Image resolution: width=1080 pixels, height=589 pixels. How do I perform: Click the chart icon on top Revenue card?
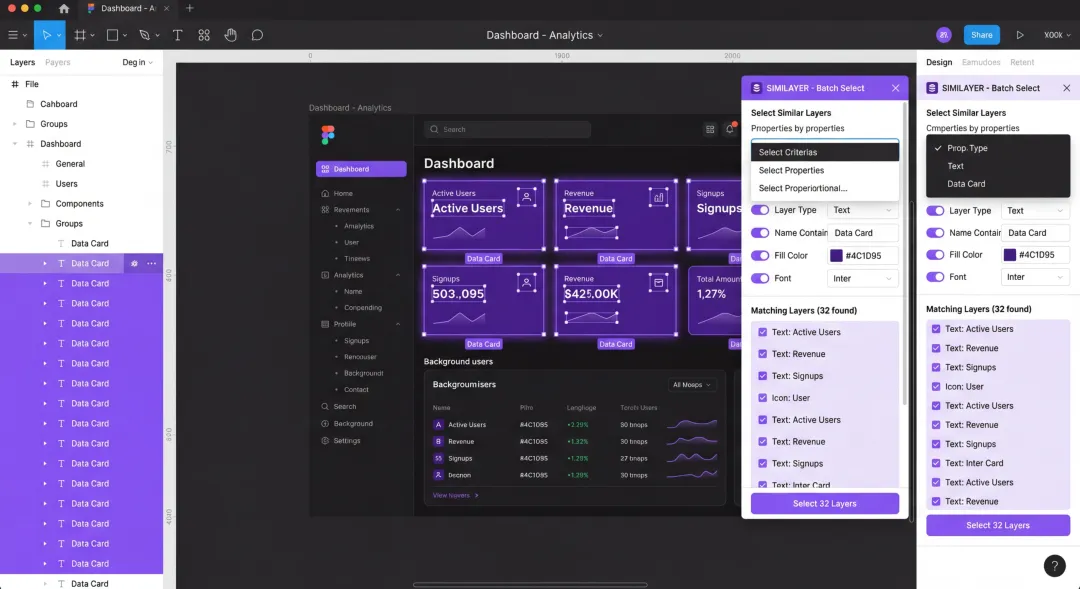coord(658,197)
